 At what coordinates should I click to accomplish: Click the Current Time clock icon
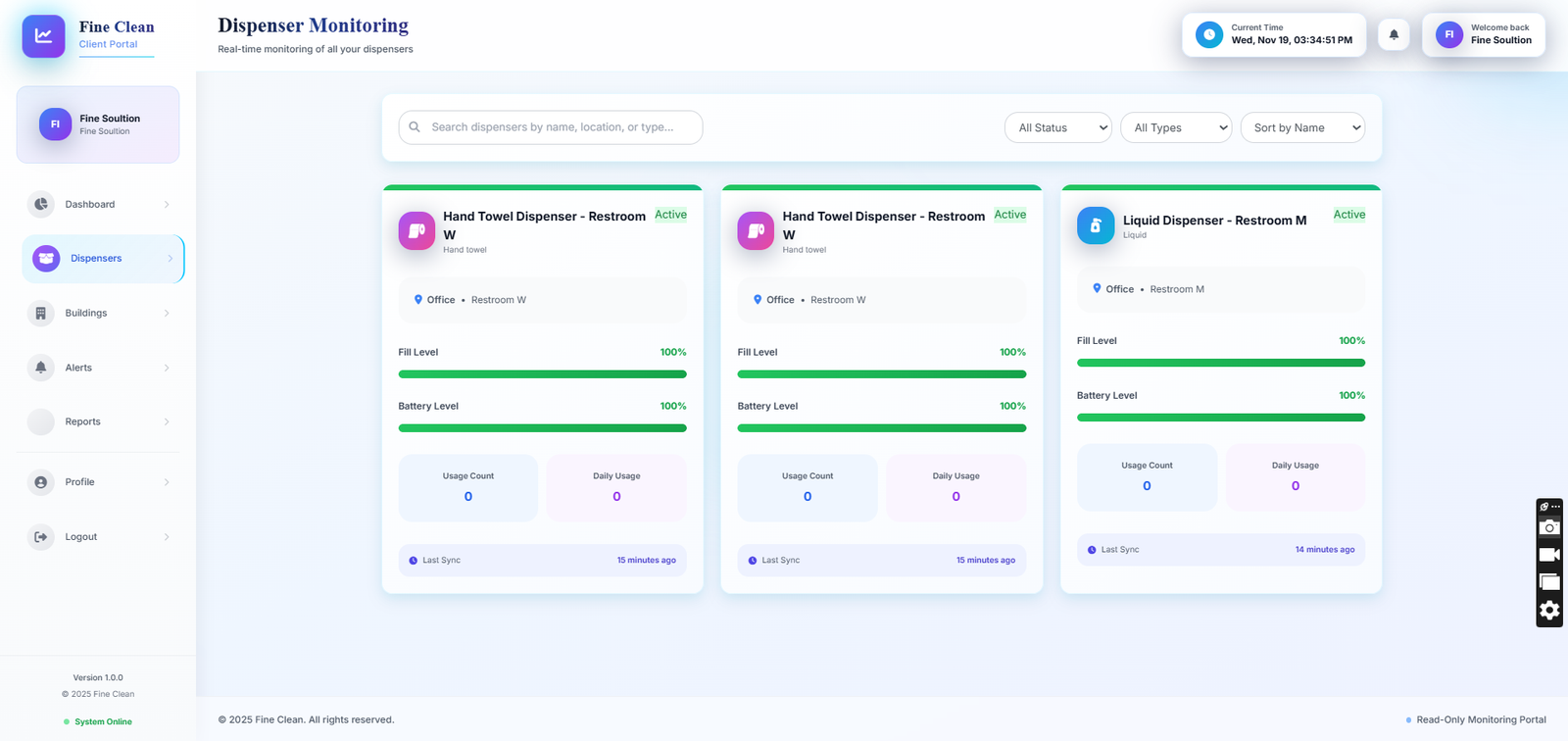(x=1209, y=35)
